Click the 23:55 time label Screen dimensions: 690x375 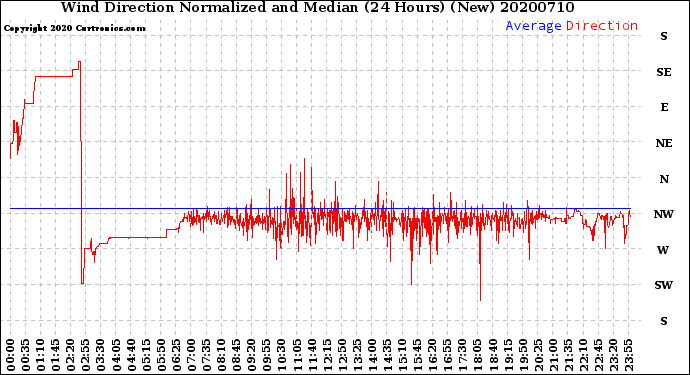point(628,355)
